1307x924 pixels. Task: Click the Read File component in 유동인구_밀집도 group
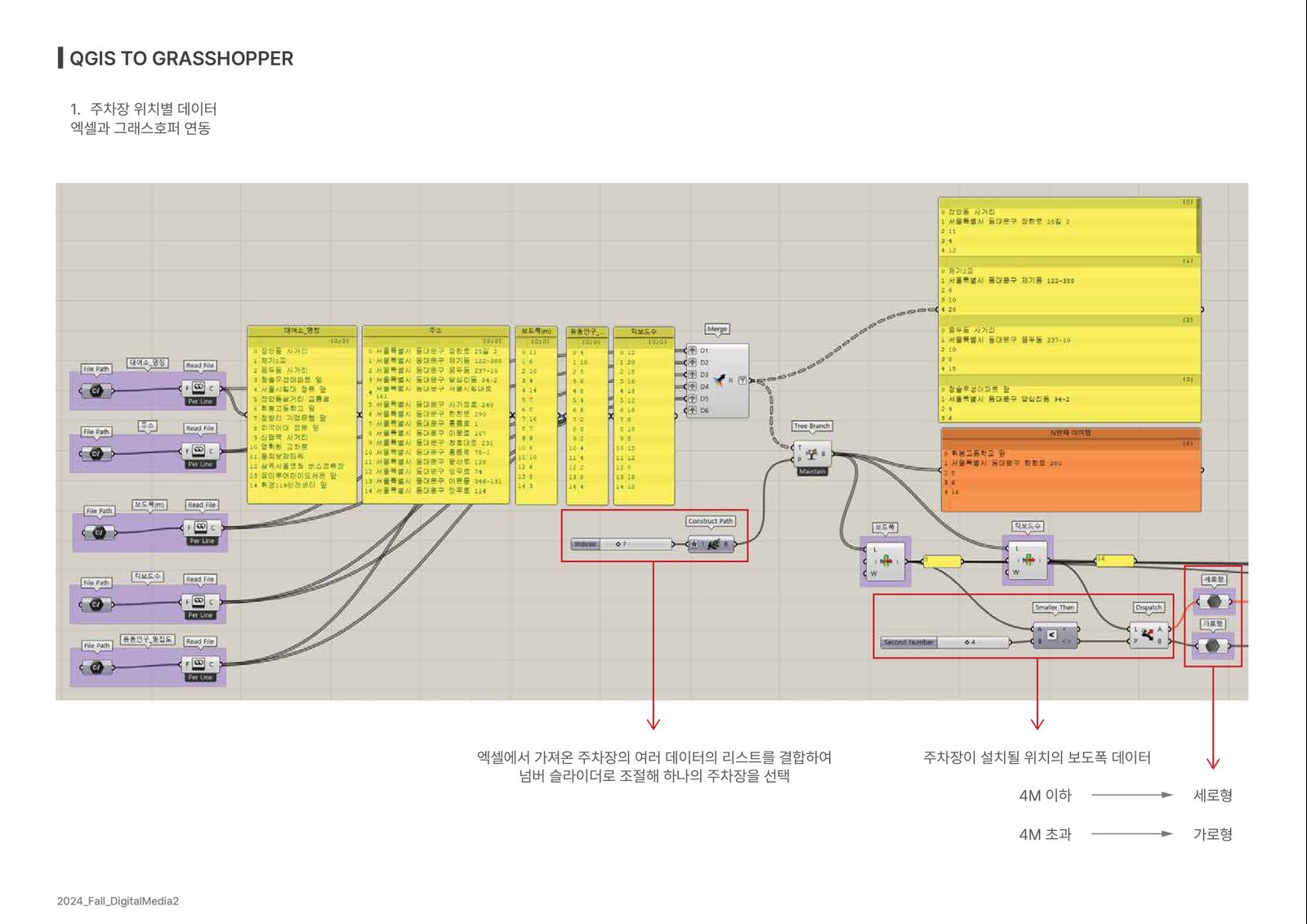tap(200, 664)
